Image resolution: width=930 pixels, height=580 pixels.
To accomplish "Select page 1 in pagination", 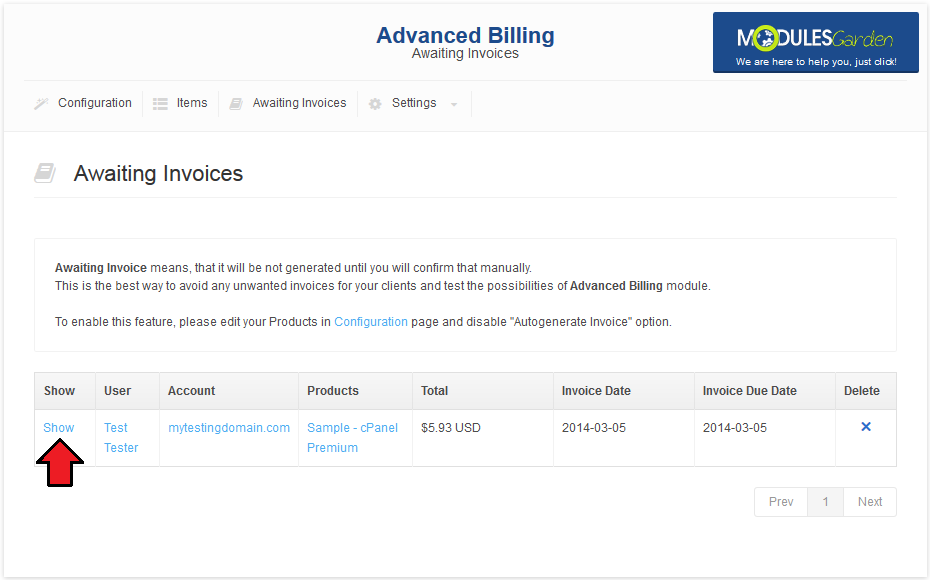I will pos(825,502).
